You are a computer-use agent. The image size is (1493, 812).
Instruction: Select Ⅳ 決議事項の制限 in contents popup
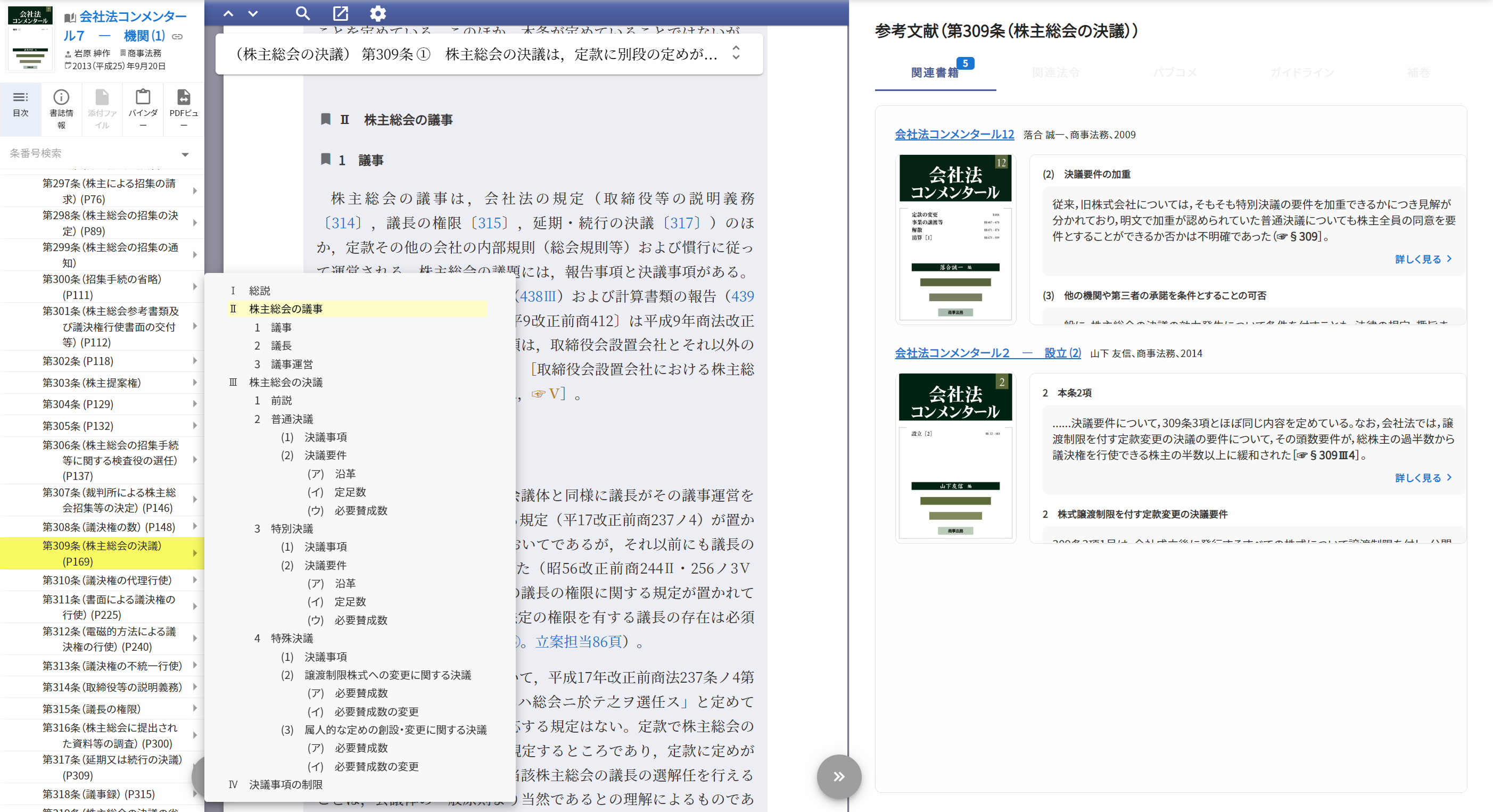click(x=276, y=785)
